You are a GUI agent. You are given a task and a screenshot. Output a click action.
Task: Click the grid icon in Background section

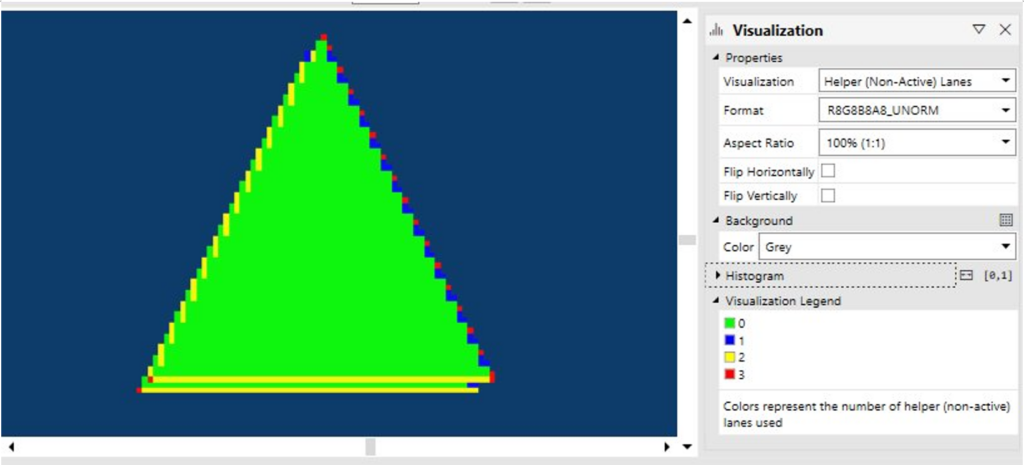[1006, 220]
